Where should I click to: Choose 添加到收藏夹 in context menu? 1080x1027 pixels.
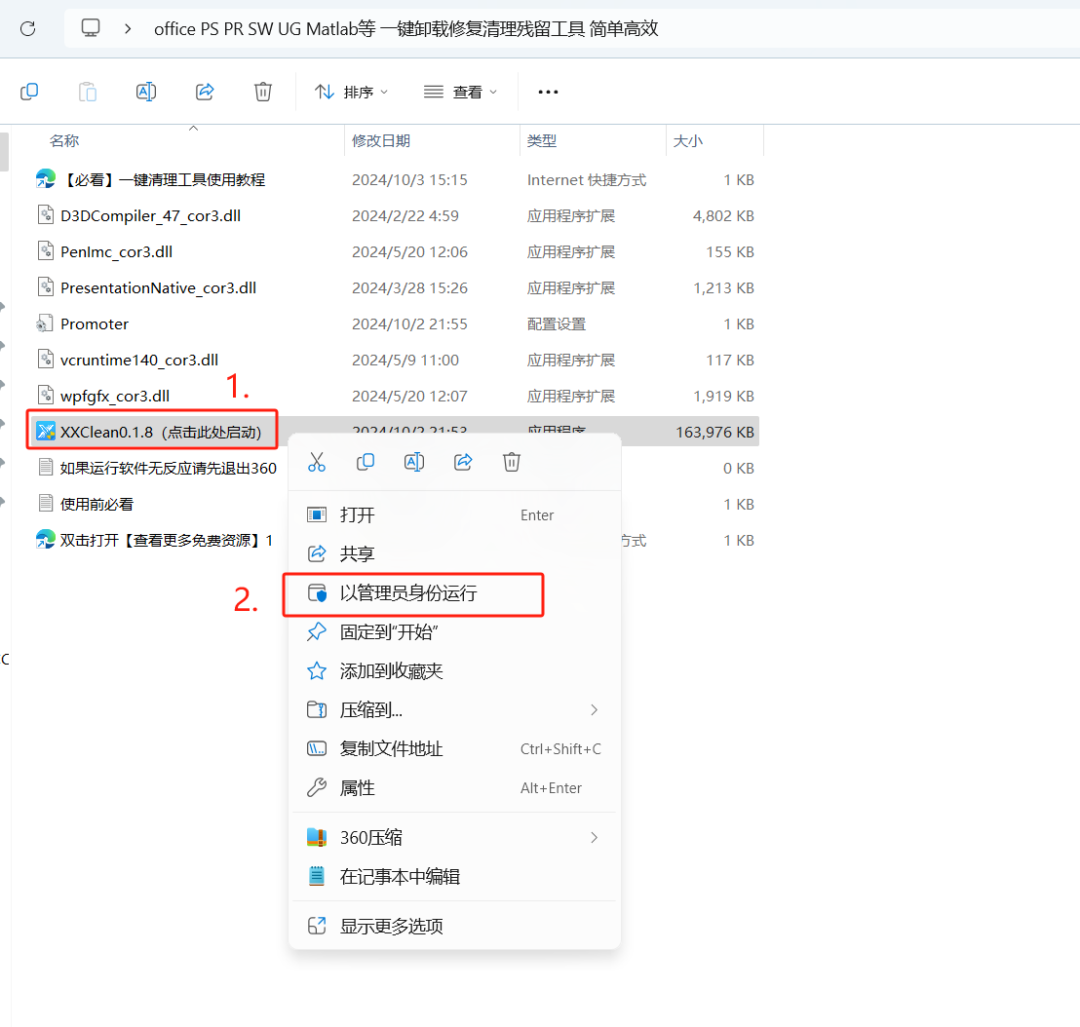click(455, 671)
